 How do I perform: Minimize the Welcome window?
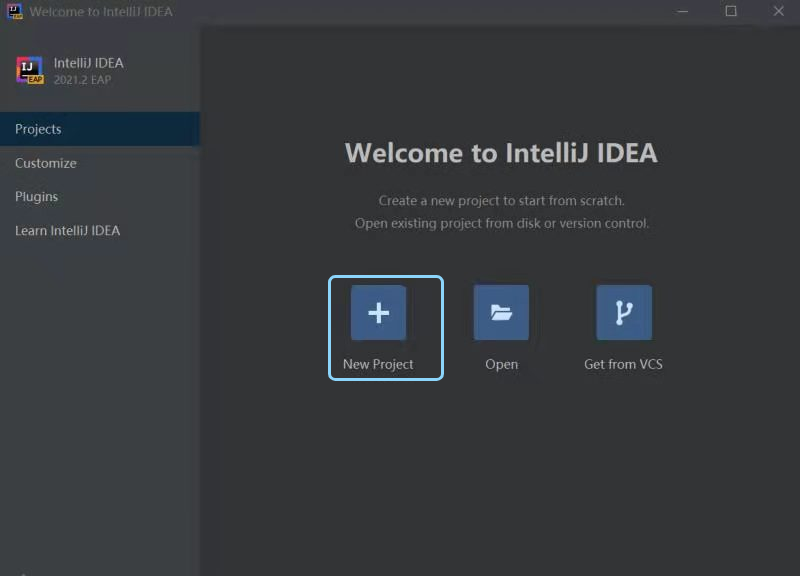pyautogui.click(x=683, y=11)
